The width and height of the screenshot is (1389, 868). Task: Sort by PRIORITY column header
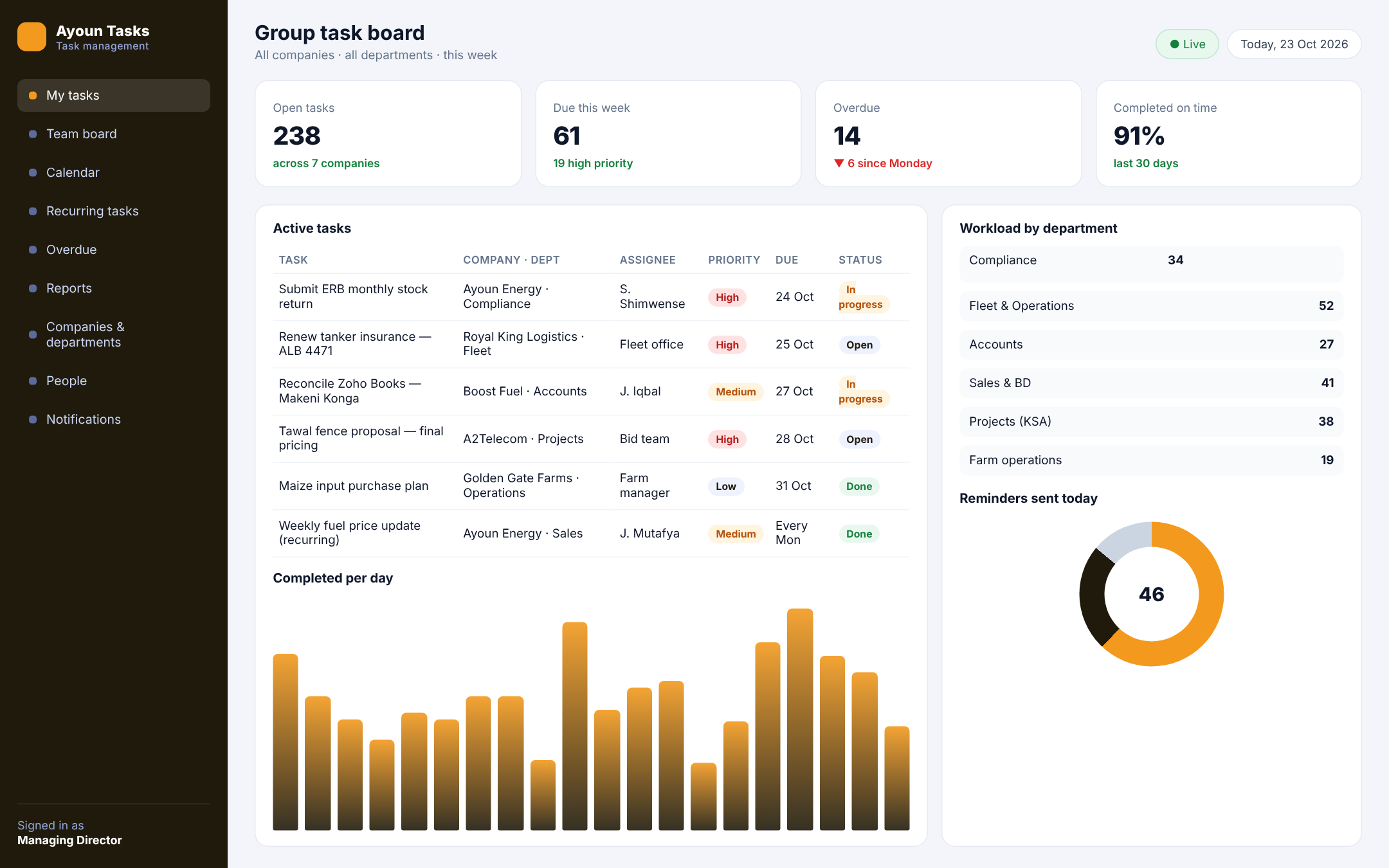pyautogui.click(x=734, y=260)
